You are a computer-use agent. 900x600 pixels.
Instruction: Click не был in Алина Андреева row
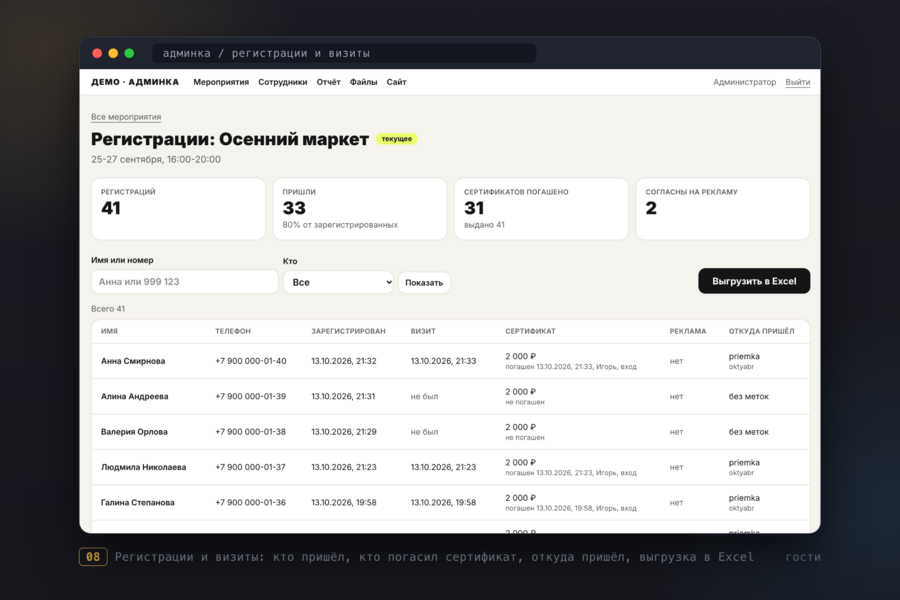424,396
